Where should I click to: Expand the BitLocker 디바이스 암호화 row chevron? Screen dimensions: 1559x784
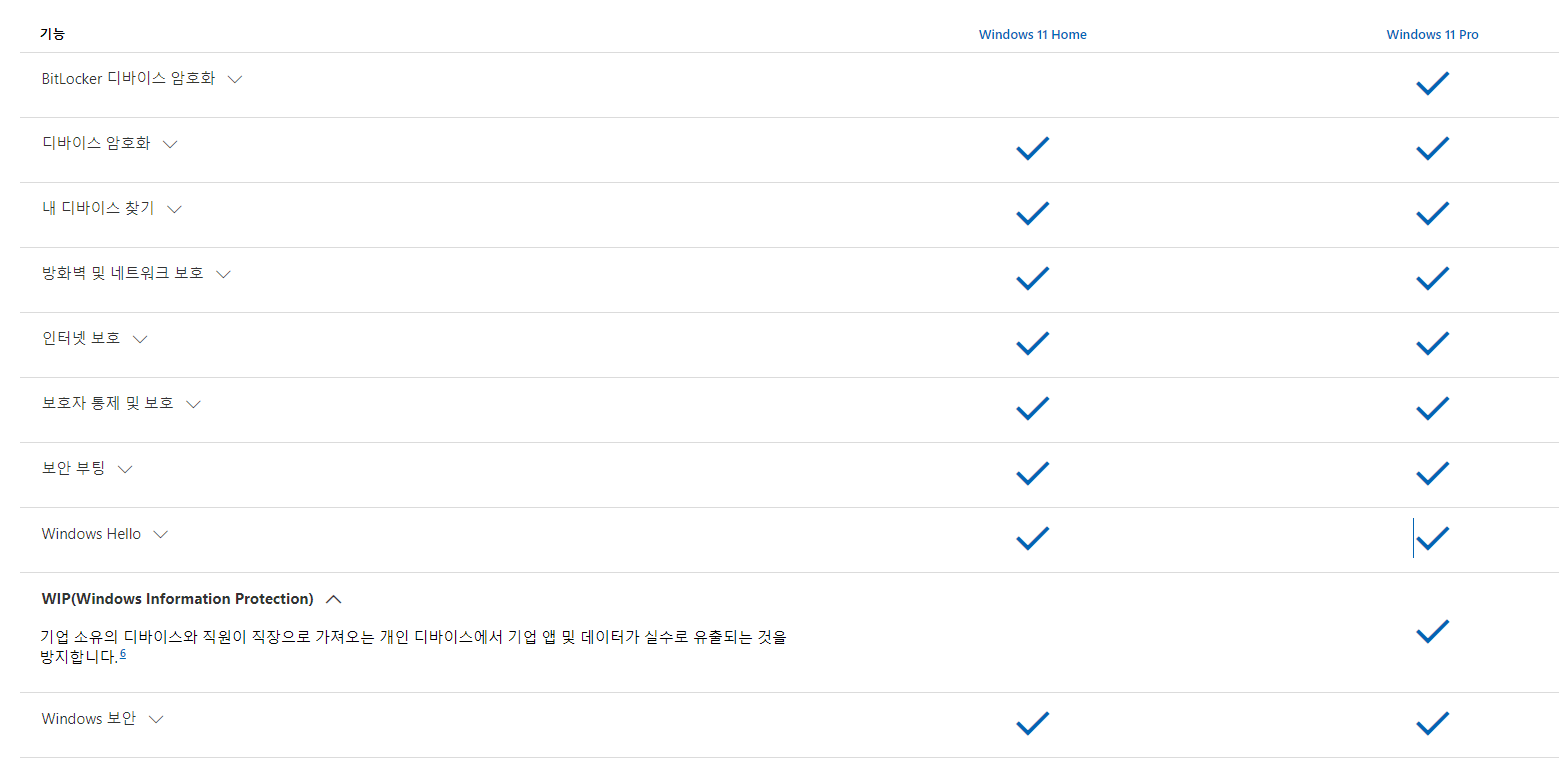click(x=235, y=79)
